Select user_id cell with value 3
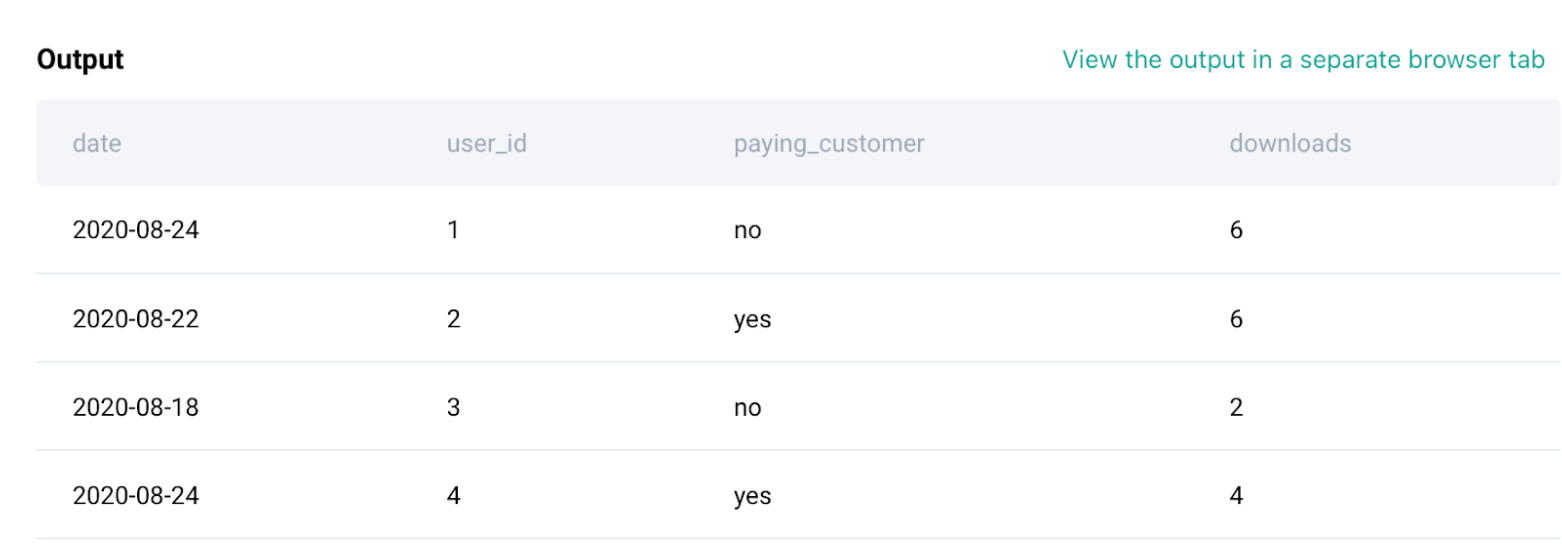Image resolution: width=1562 pixels, height=557 pixels. click(453, 408)
